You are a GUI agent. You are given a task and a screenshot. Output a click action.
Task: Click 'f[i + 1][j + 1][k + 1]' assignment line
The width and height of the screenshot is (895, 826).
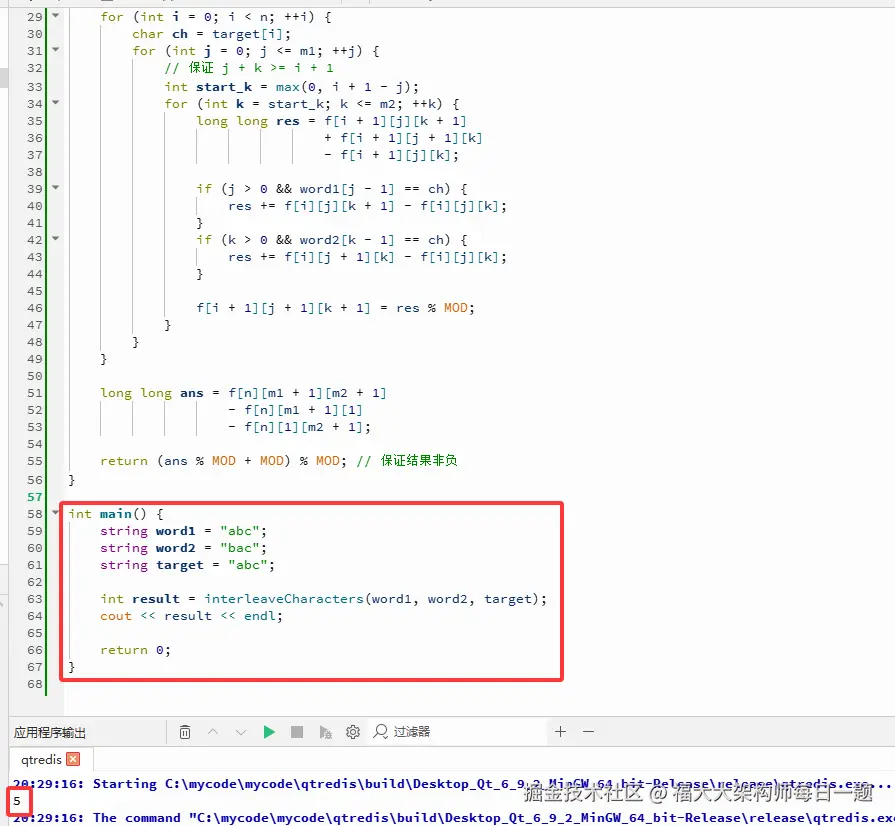coord(336,308)
